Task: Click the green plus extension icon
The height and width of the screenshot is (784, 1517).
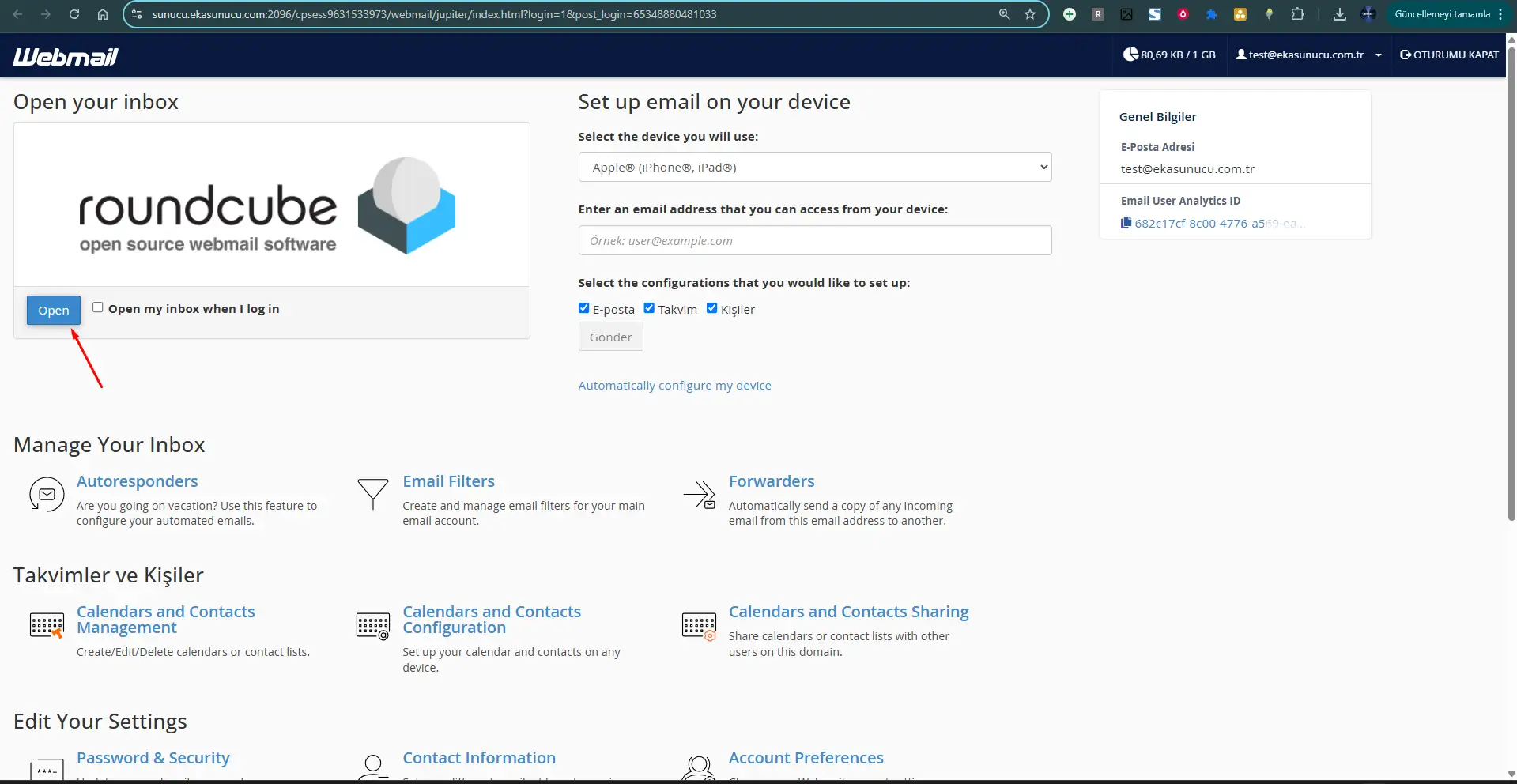Action: [x=1070, y=14]
